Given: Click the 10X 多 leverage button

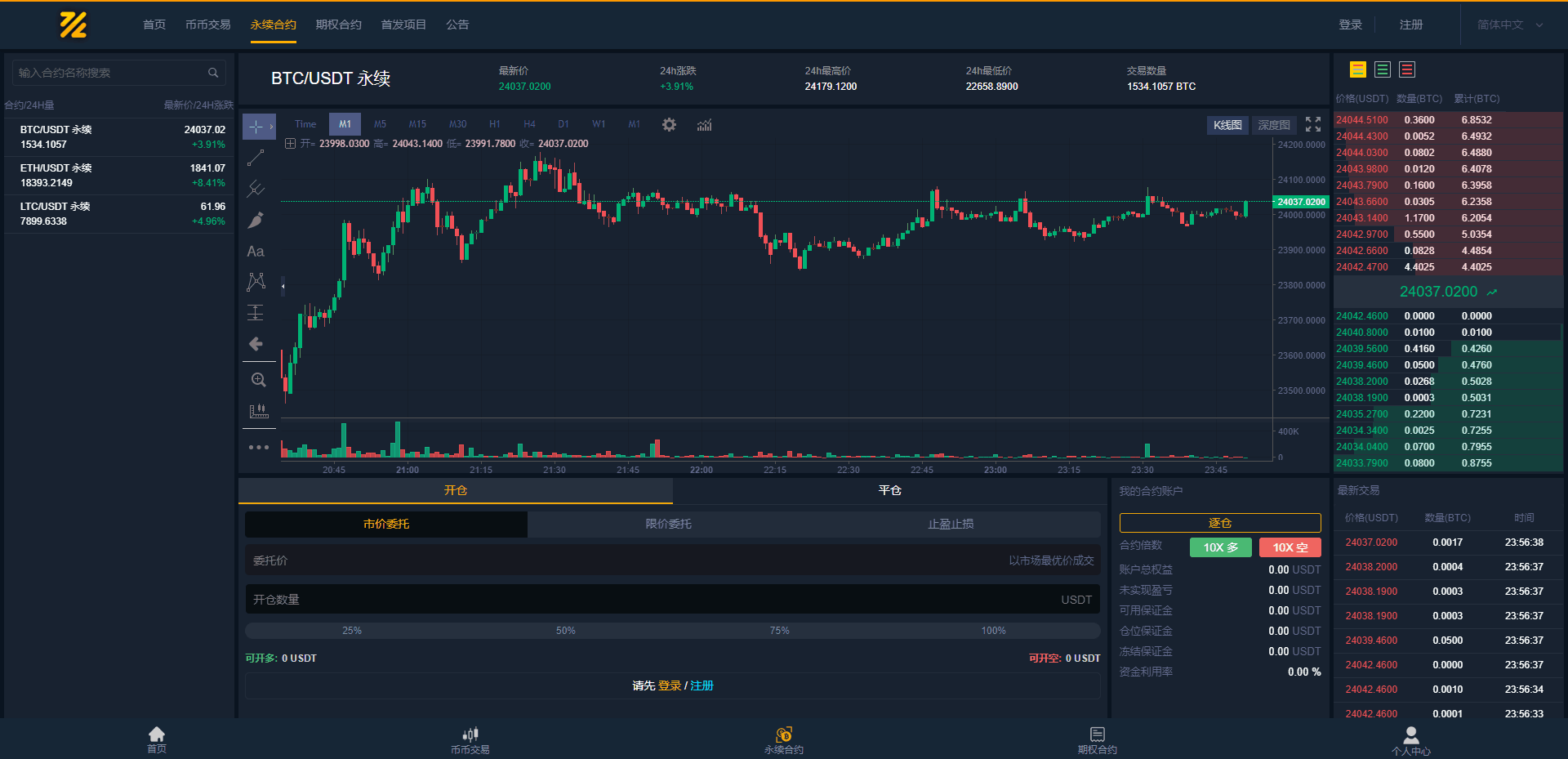Looking at the screenshot, I should [x=1220, y=547].
